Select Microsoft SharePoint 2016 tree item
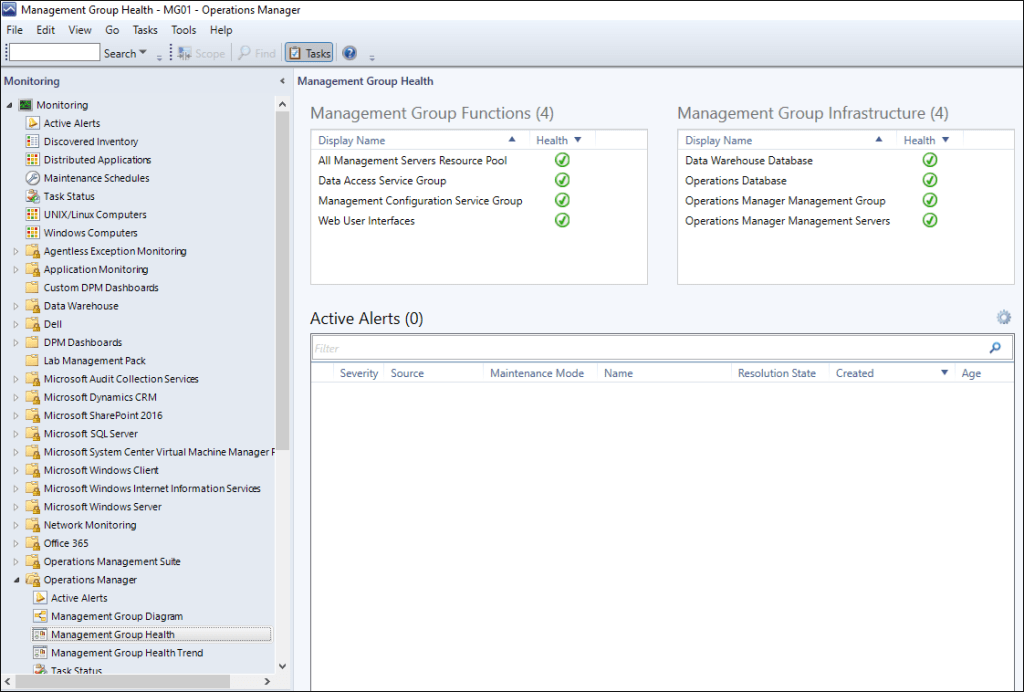The width and height of the screenshot is (1024, 692). pyautogui.click(x=103, y=415)
